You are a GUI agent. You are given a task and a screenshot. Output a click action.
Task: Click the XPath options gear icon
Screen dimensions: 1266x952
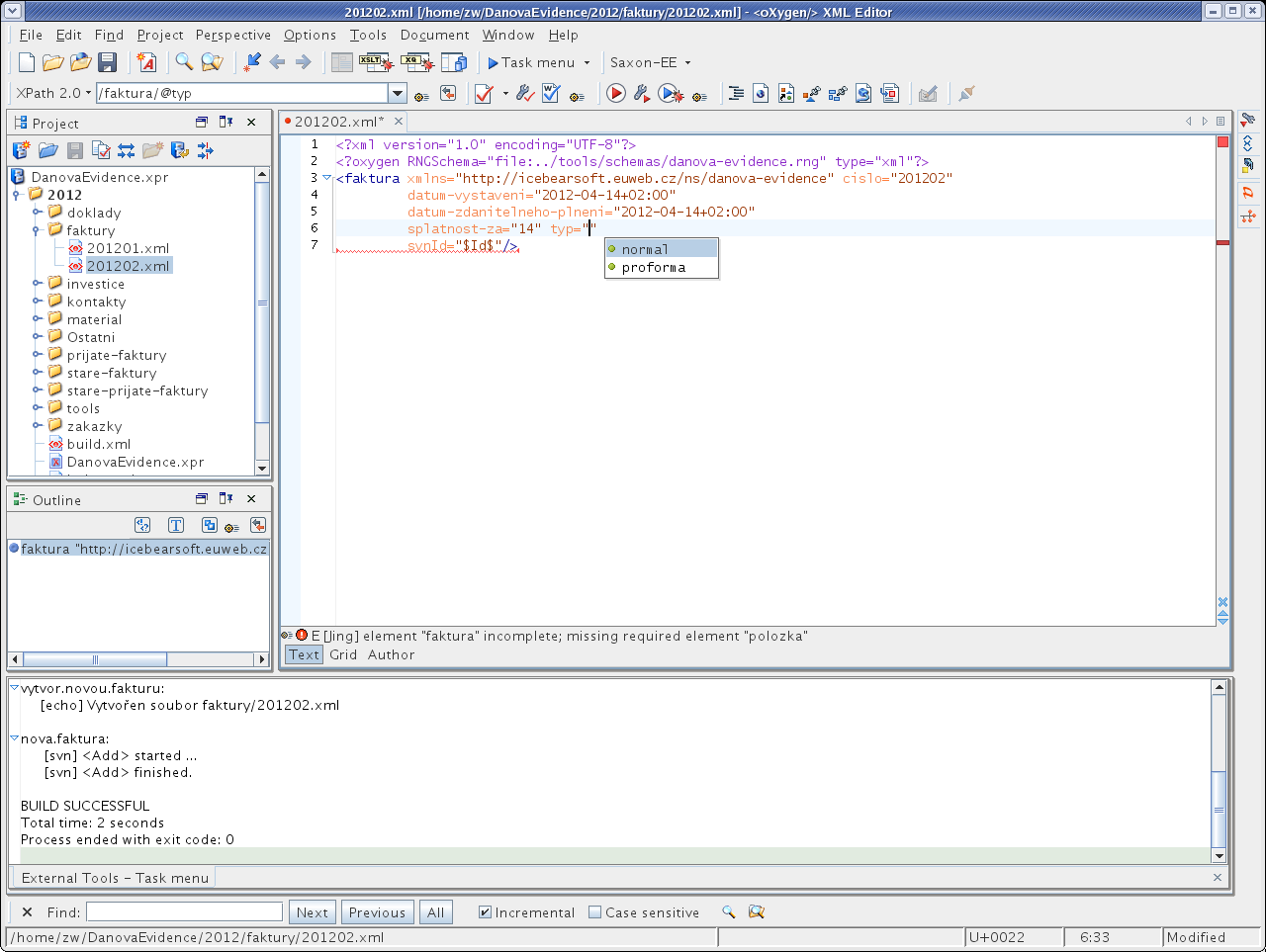click(x=421, y=96)
